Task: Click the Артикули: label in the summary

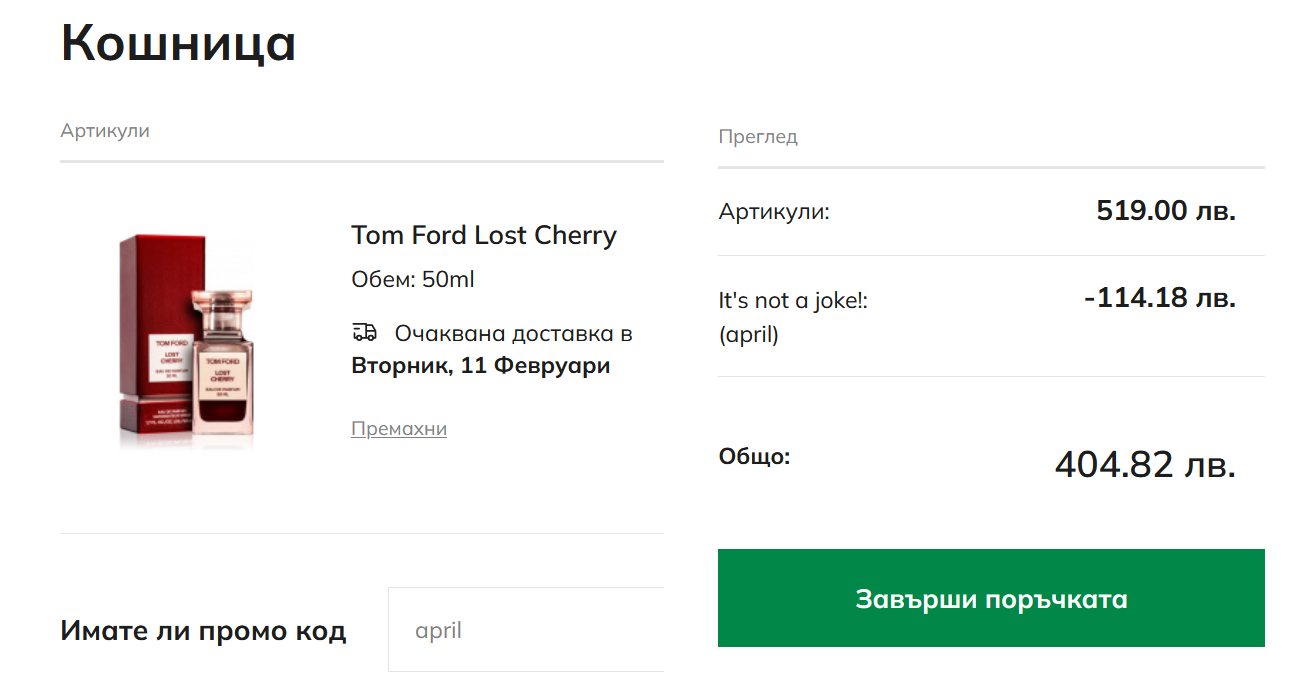Action: pos(774,212)
